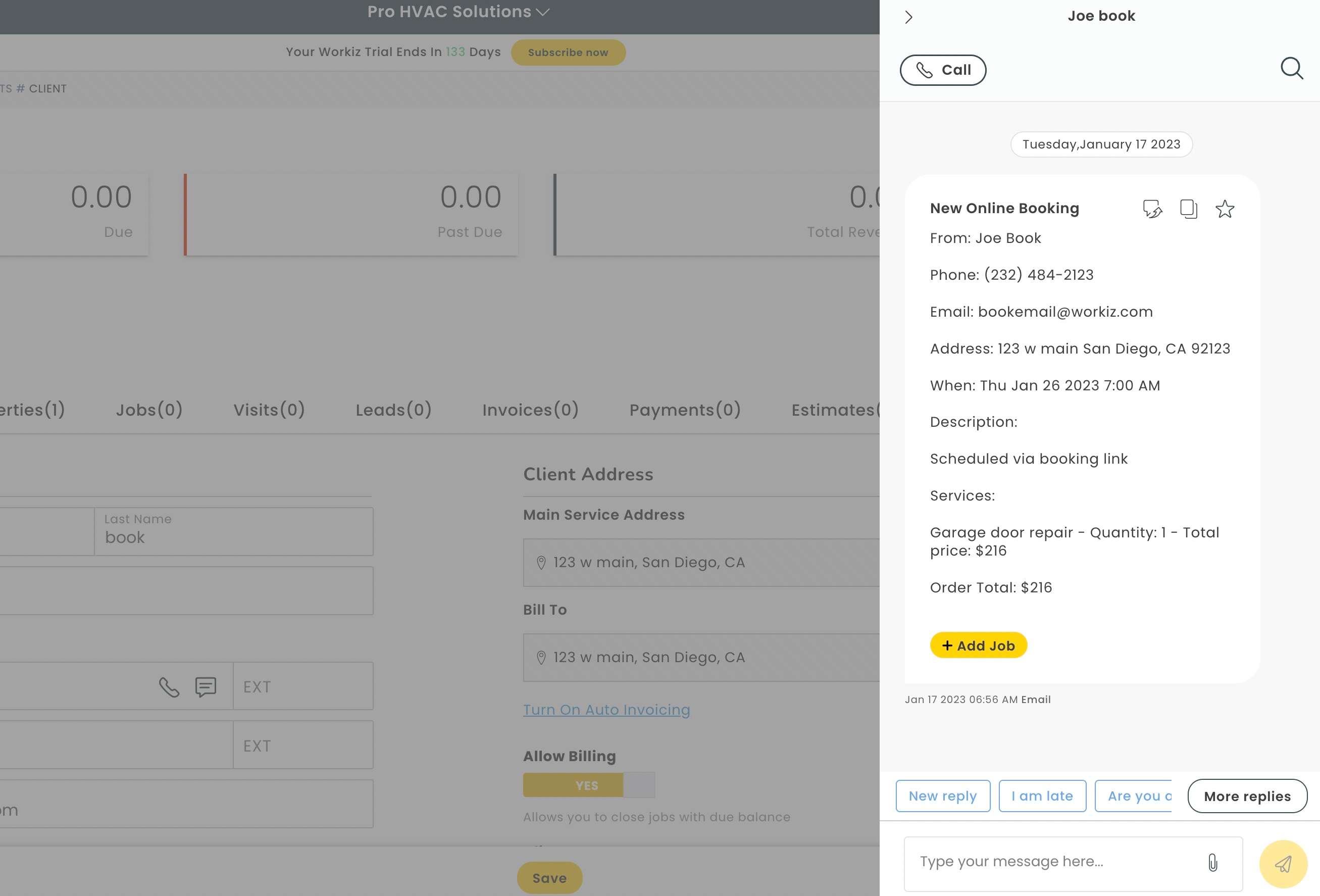Image resolution: width=1320 pixels, height=896 pixels.
Task: Expand the Pro HVAC Solutions account dropdown
Action: 458,12
